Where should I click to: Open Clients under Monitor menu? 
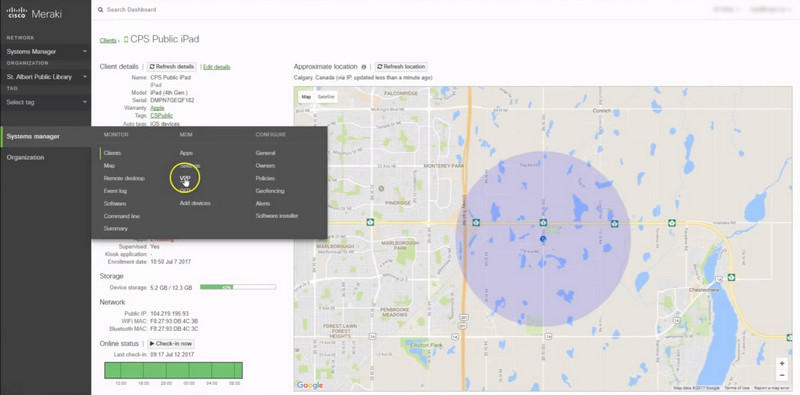[x=112, y=153]
